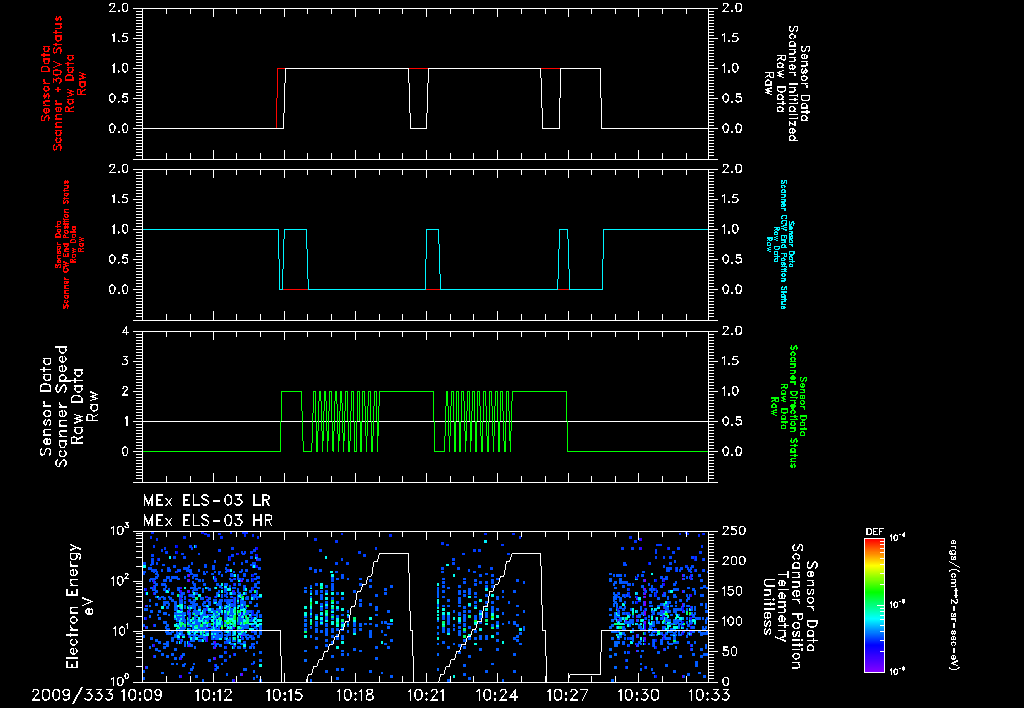Click the 10^2 tick on Electron Energy axis

[x=120, y=581]
